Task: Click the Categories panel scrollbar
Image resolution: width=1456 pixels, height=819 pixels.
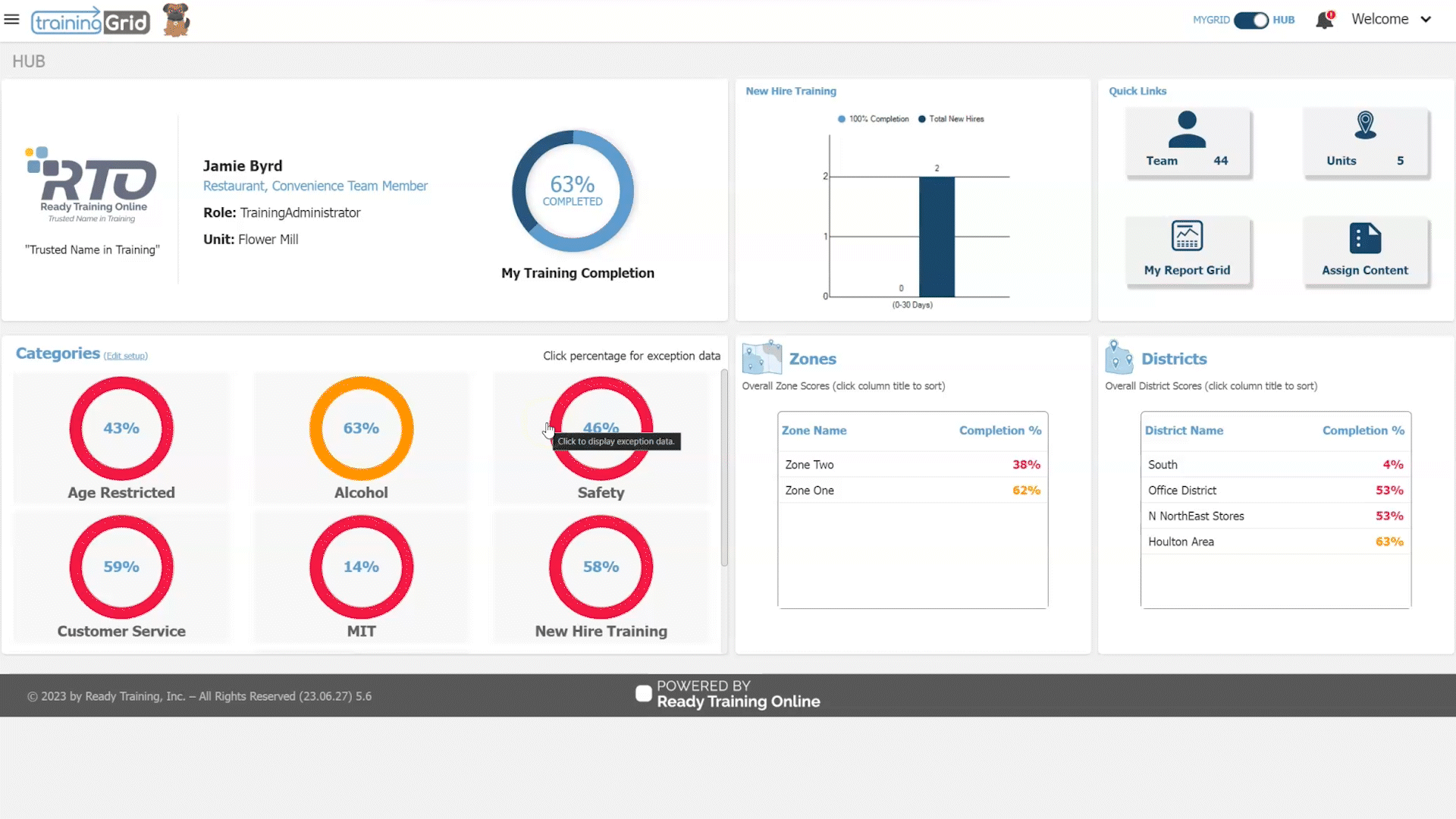Action: coord(724,467)
